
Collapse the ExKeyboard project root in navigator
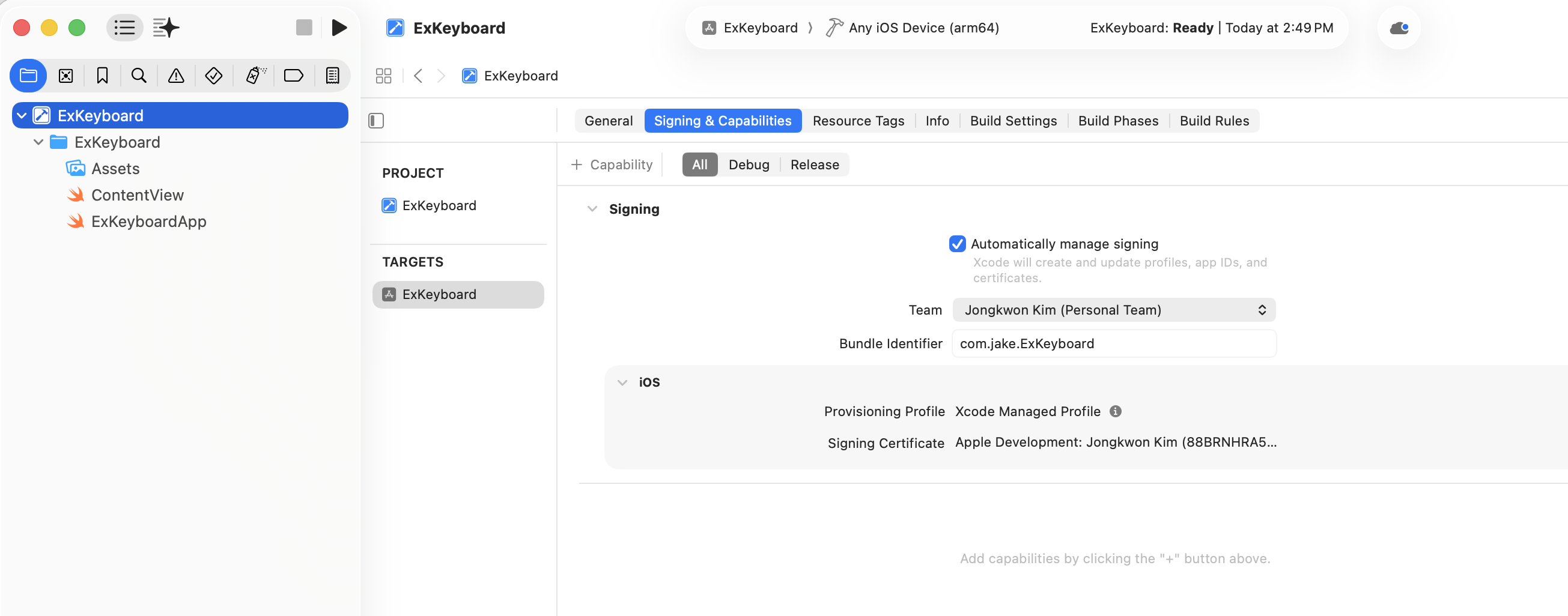coord(22,115)
